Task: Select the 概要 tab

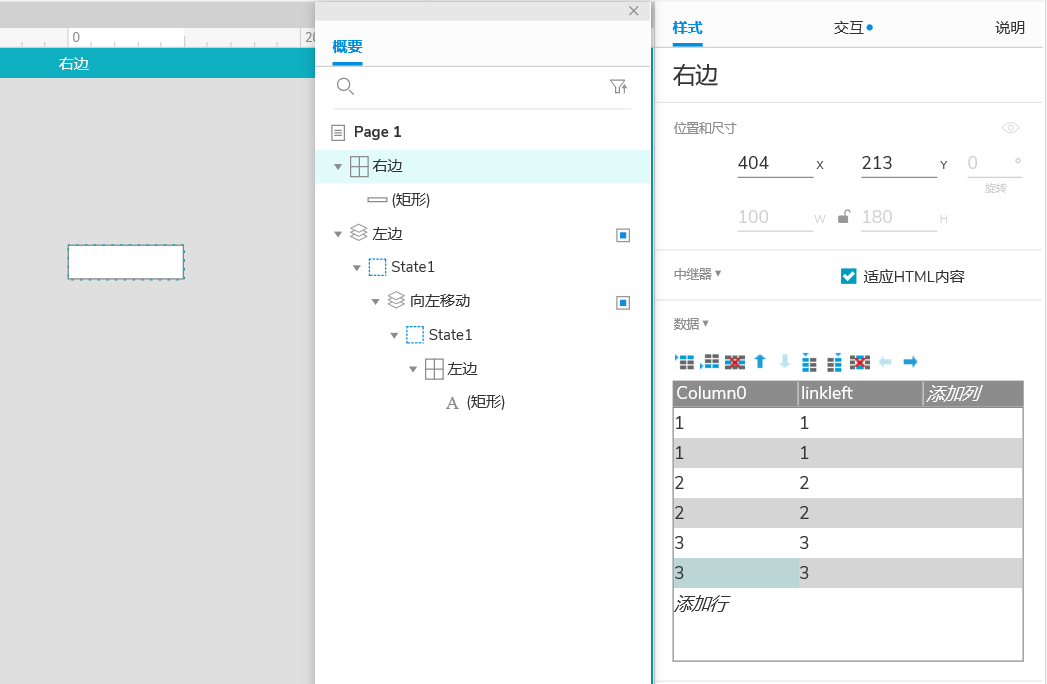Action: (347, 47)
